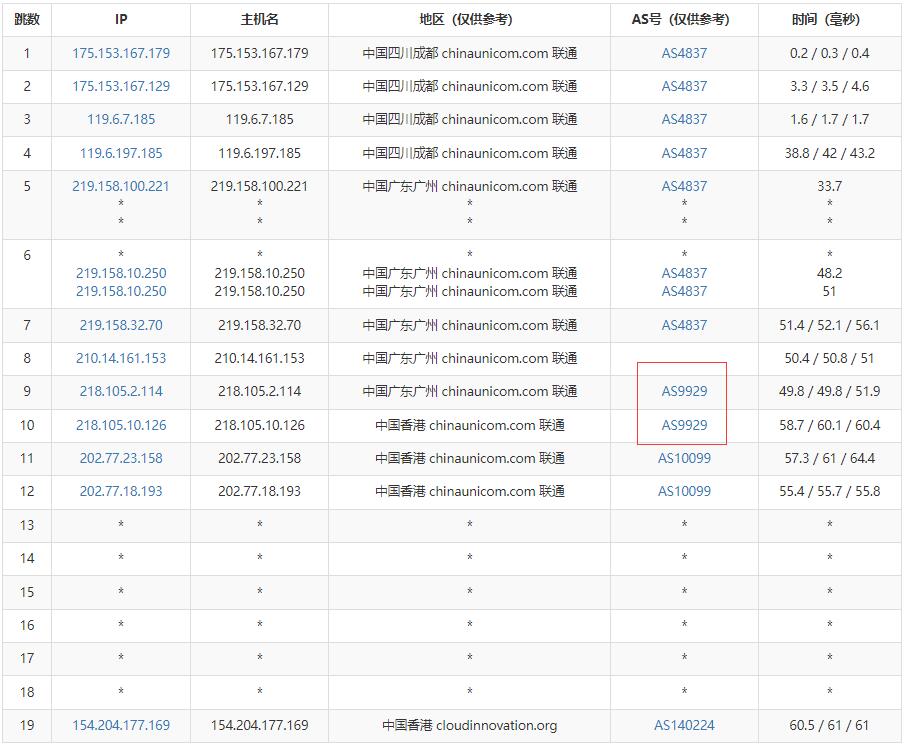
Task: Open IP link 218.105.10.126
Action: point(121,425)
